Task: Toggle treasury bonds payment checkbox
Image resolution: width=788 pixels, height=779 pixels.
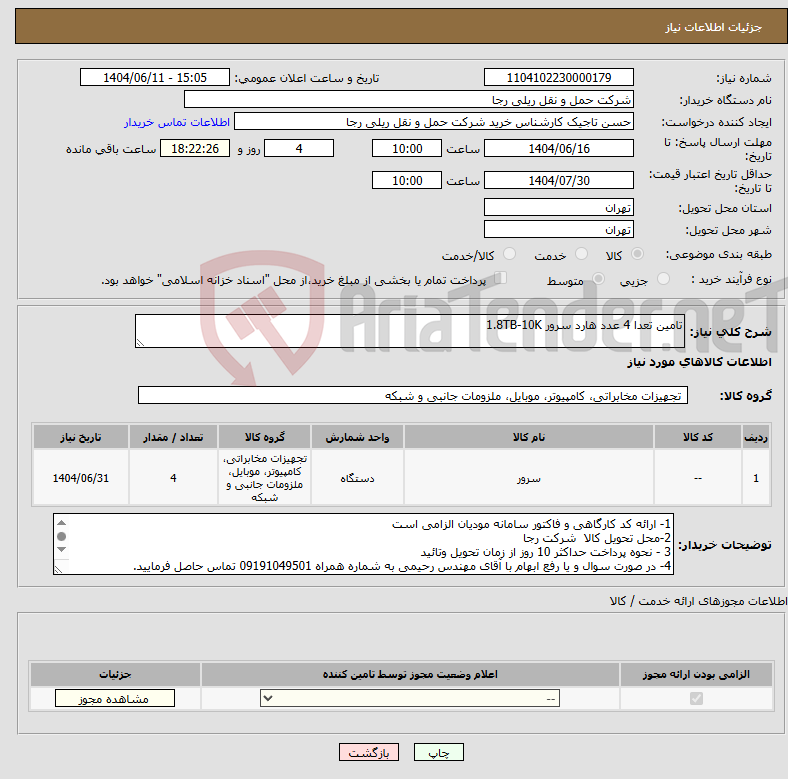Action: pyautogui.click(x=501, y=277)
